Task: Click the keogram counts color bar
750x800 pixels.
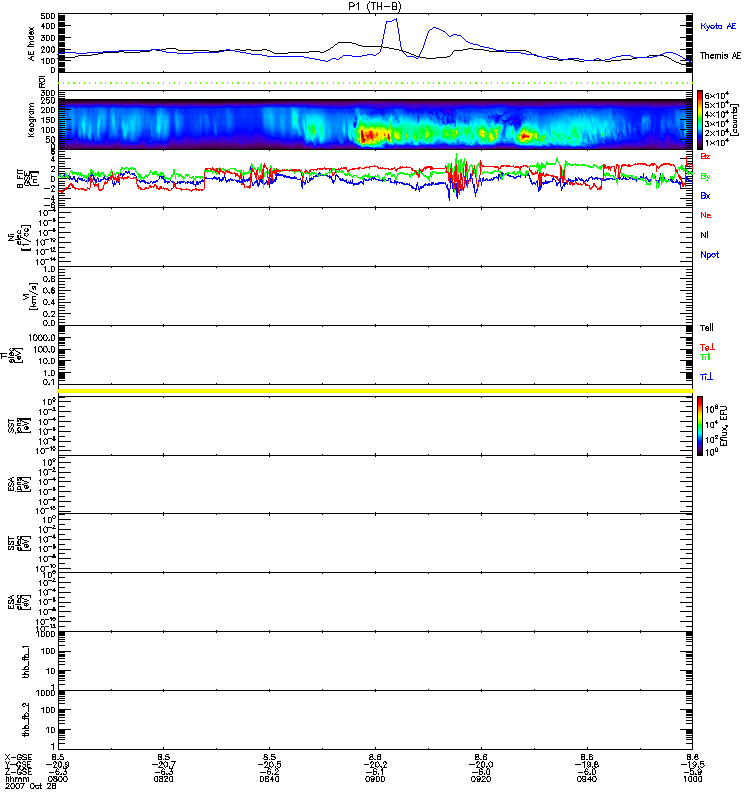Action: [700, 120]
